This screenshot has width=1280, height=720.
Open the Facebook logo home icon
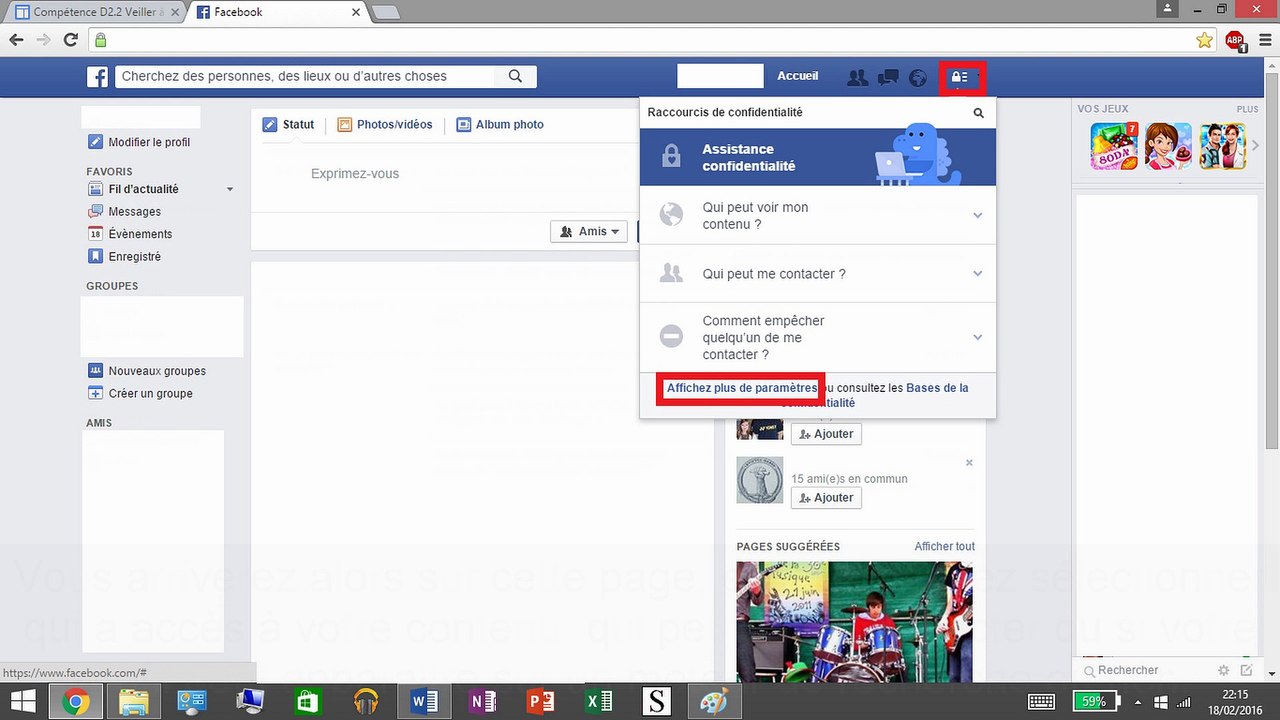[97, 77]
